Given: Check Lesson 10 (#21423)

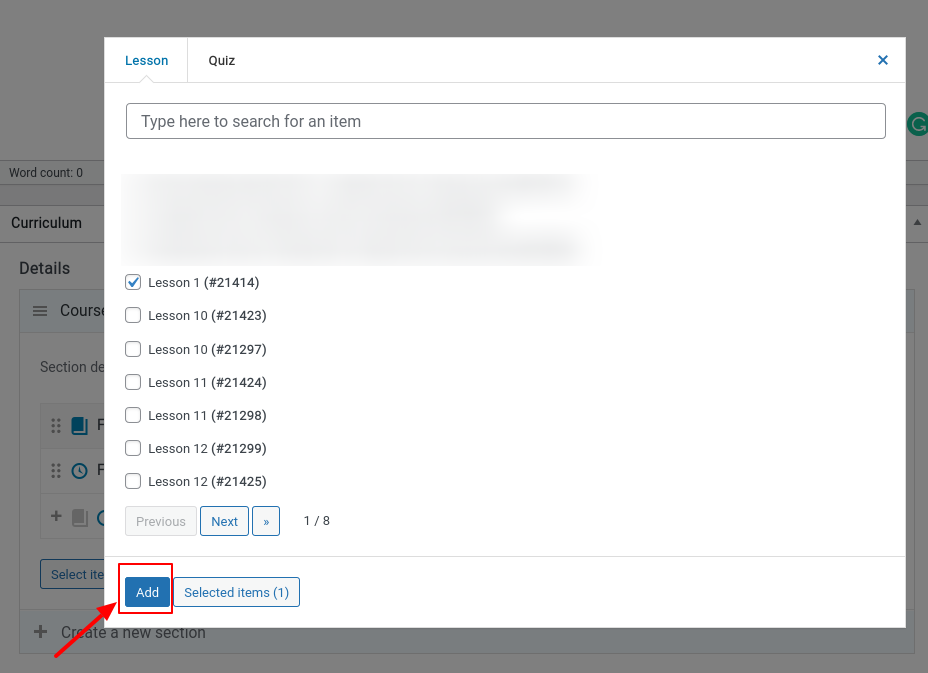Looking at the screenshot, I should (x=133, y=315).
